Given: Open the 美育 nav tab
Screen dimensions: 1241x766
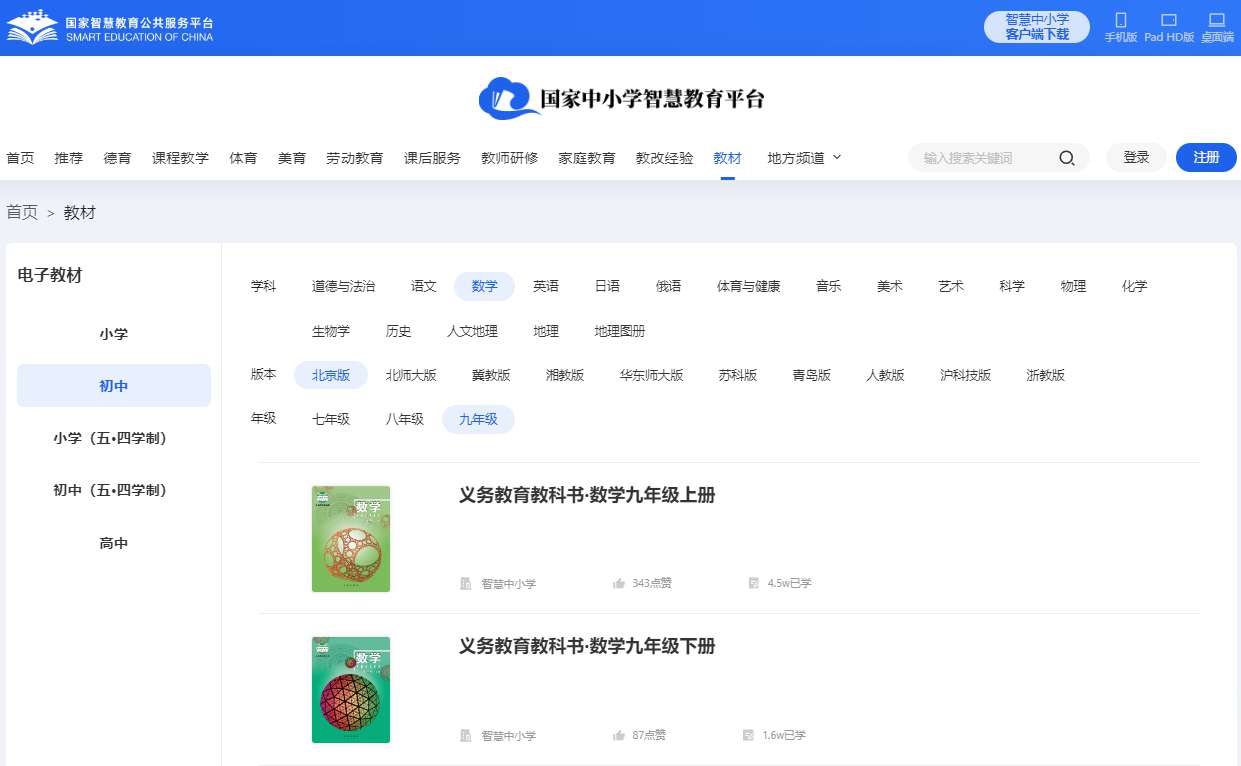Looking at the screenshot, I should pyautogui.click(x=292, y=158).
